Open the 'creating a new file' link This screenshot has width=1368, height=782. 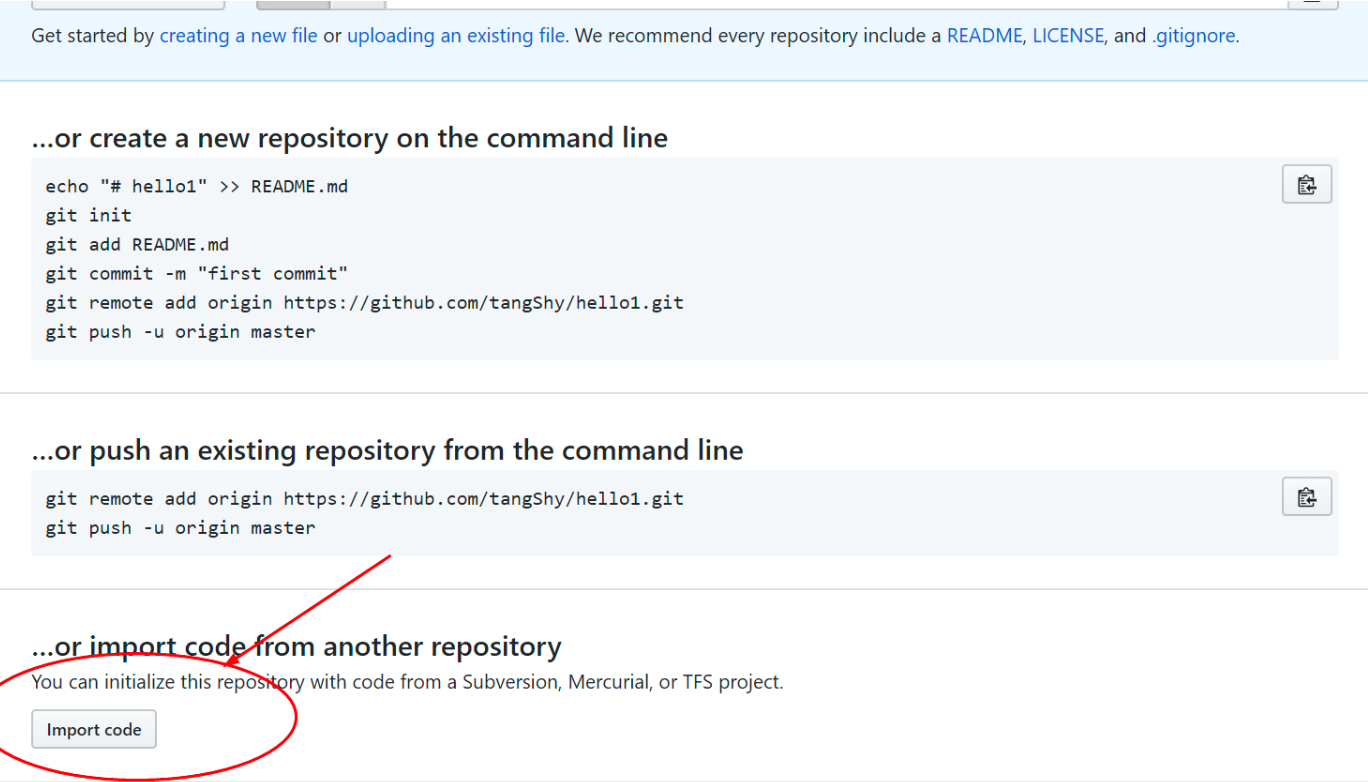click(x=238, y=36)
